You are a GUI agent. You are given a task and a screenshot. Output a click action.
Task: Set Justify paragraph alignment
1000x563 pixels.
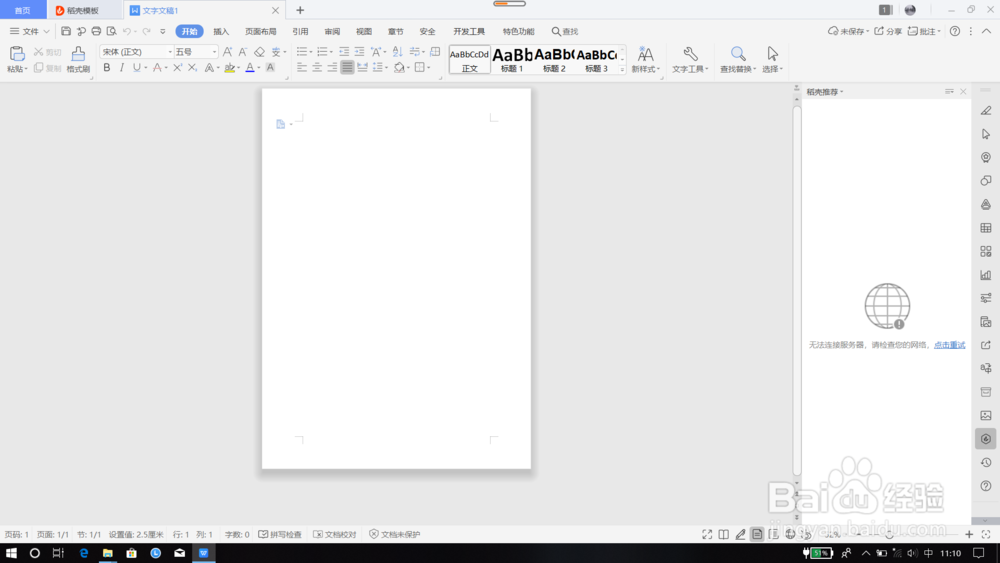point(347,68)
